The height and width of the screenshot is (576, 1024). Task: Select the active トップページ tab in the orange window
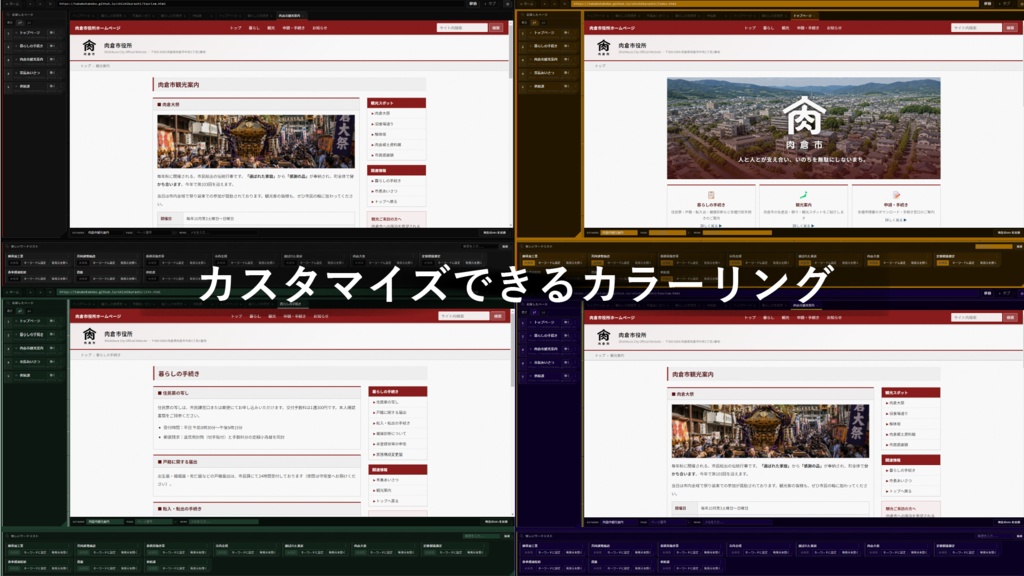pyautogui.click(x=803, y=16)
